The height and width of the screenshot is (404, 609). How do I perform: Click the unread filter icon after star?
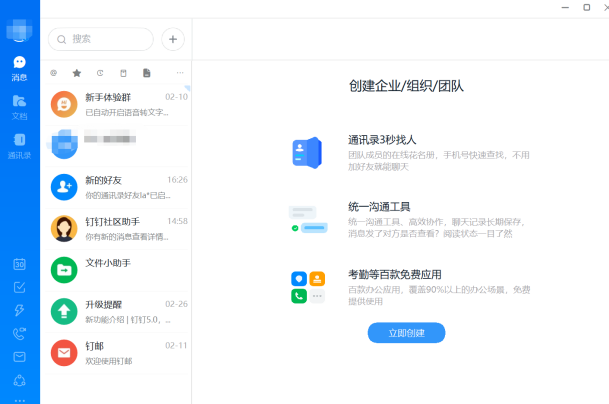[x=100, y=73]
